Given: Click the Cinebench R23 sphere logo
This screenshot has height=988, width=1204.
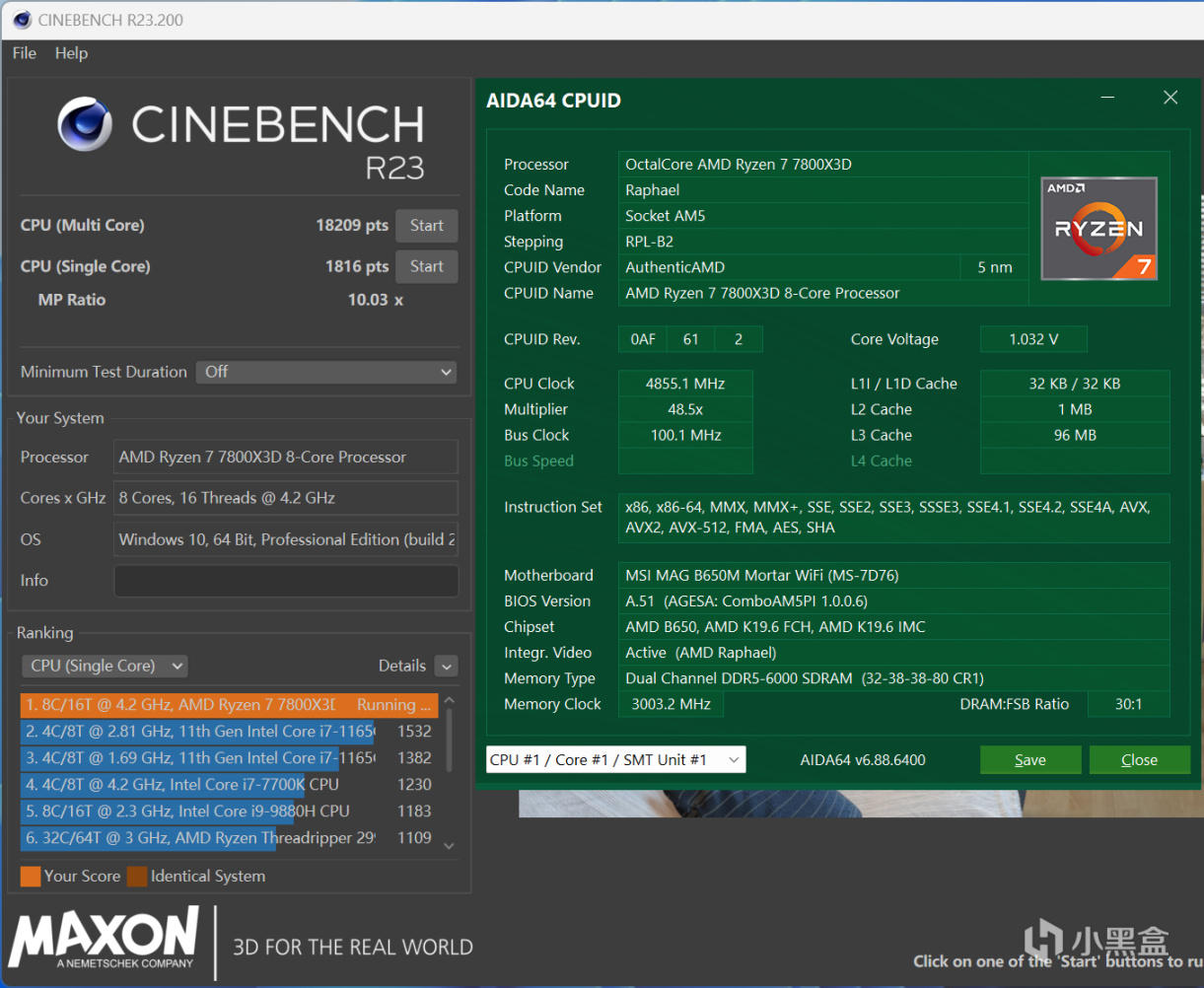Looking at the screenshot, I should pyautogui.click(x=85, y=124).
